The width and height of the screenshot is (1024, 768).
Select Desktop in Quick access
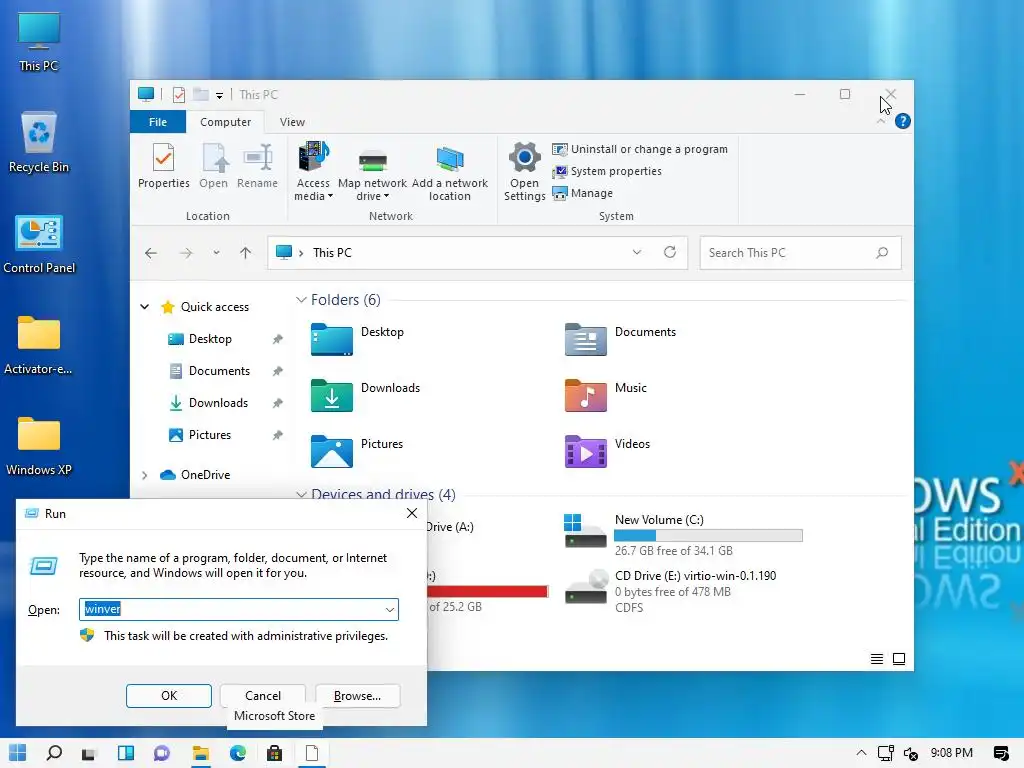point(210,339)
